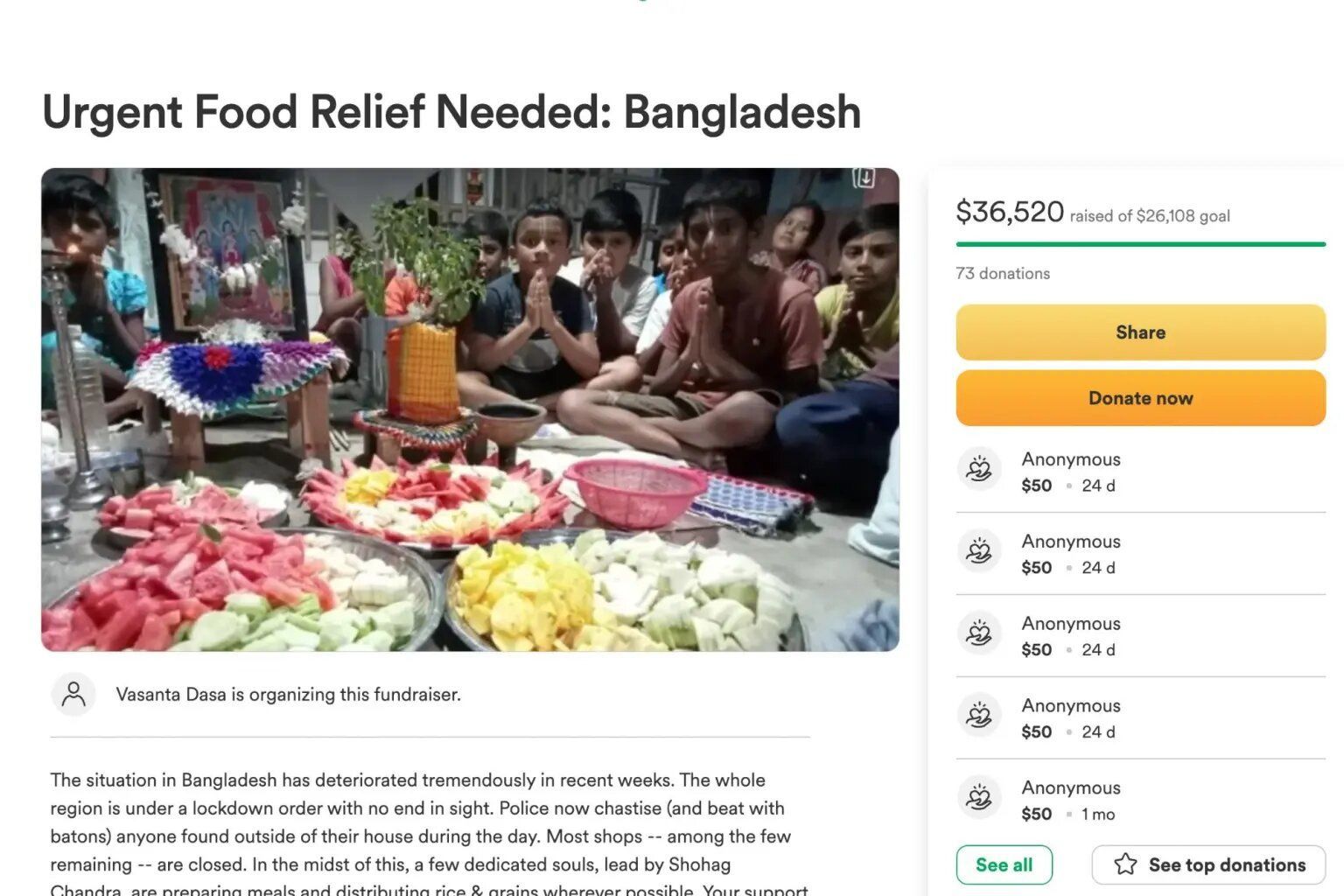Select the Anonymous $50 donation from 1 mo
This screenshot has width=1344, height=896.
1071,800
